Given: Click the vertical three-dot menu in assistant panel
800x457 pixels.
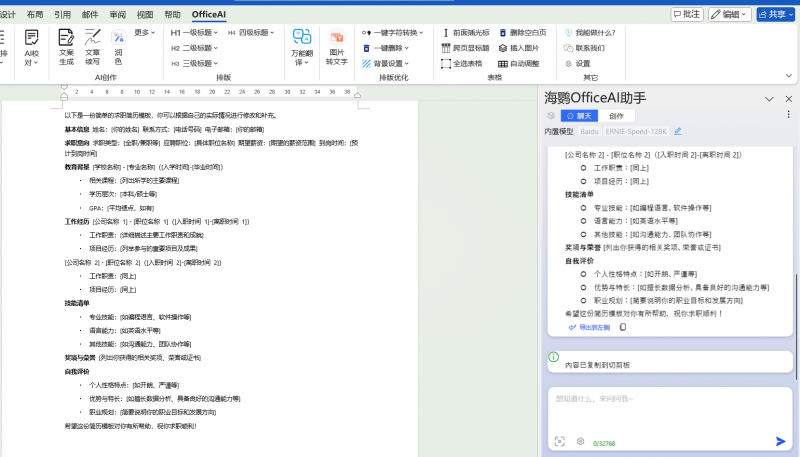Looking at the screenshot, I should pyautogui.click(x=788, y=114).
